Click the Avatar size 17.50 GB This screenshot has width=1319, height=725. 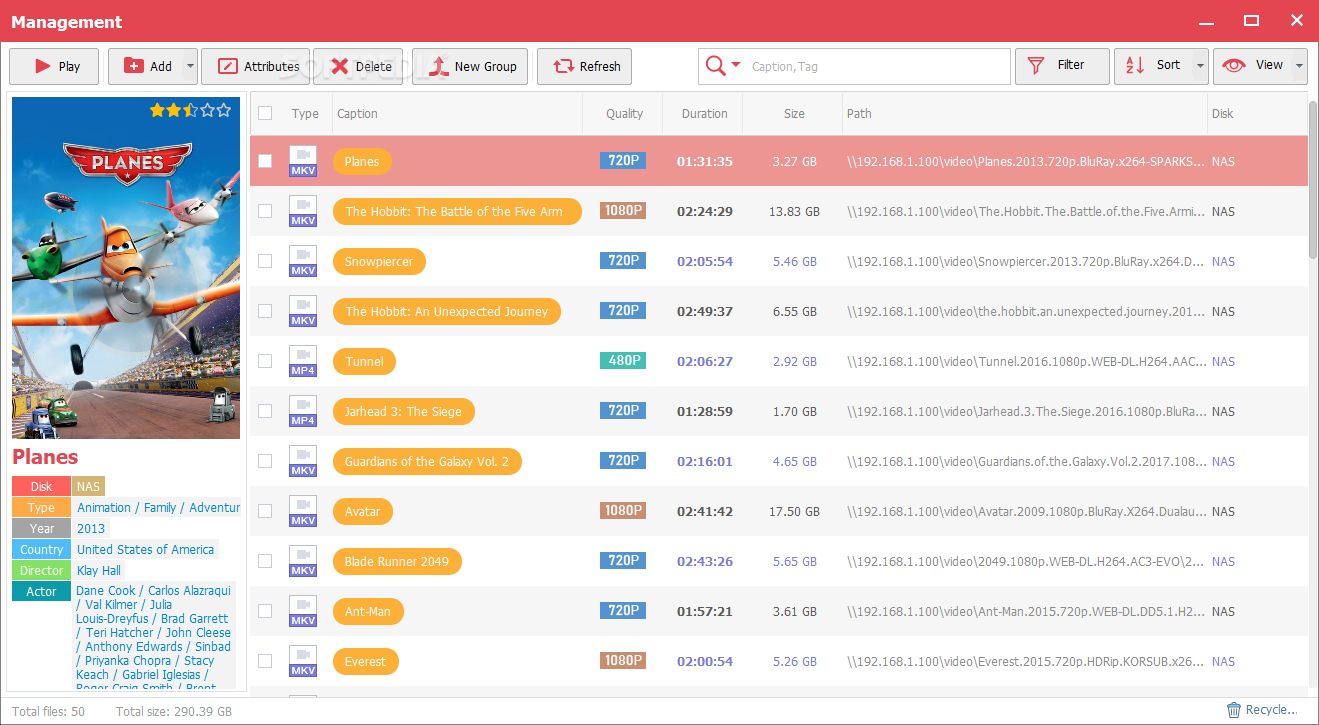coord(794,511)
